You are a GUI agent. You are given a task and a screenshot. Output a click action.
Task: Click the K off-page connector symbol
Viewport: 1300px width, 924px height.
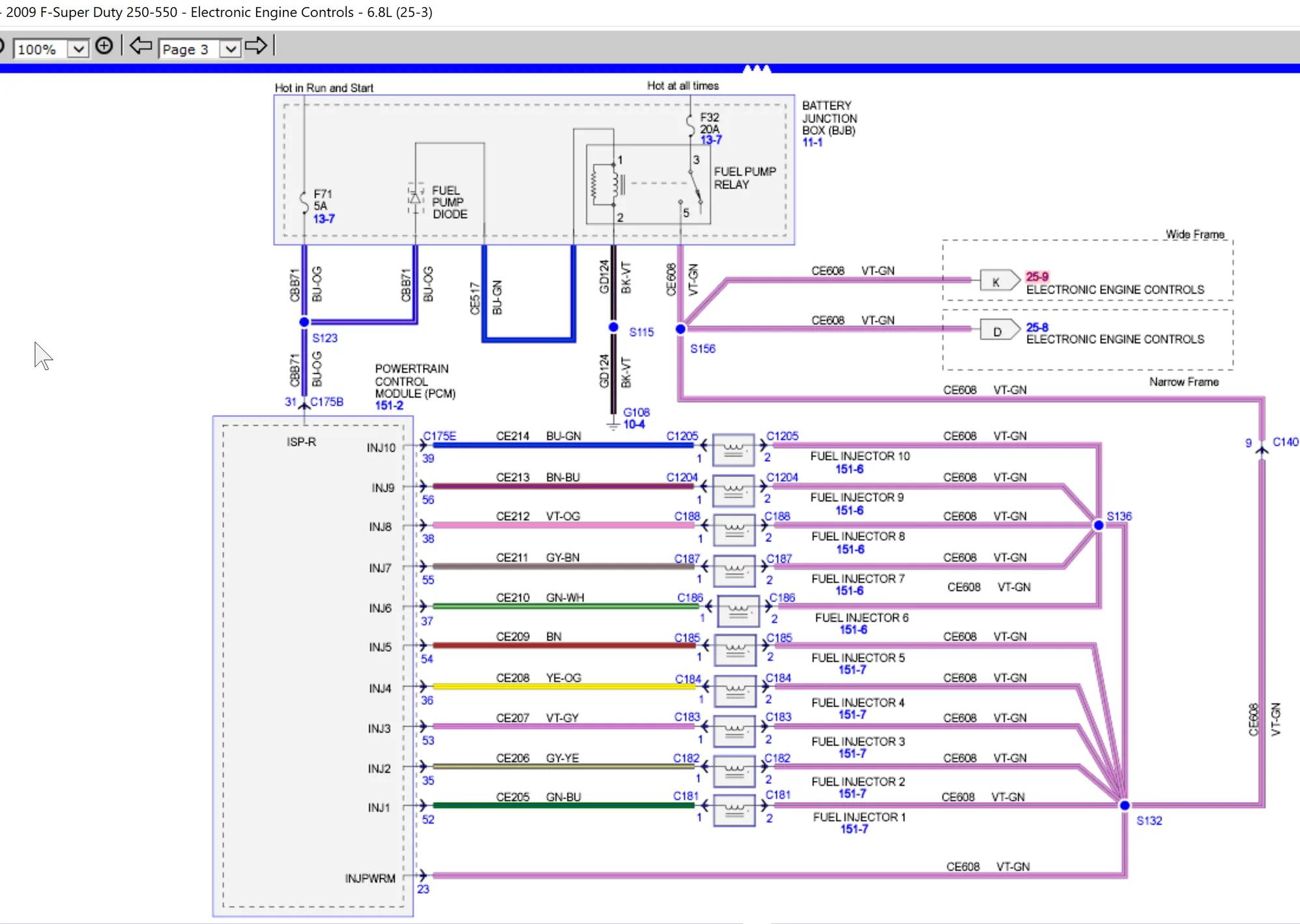click(x=1000, y=280)
